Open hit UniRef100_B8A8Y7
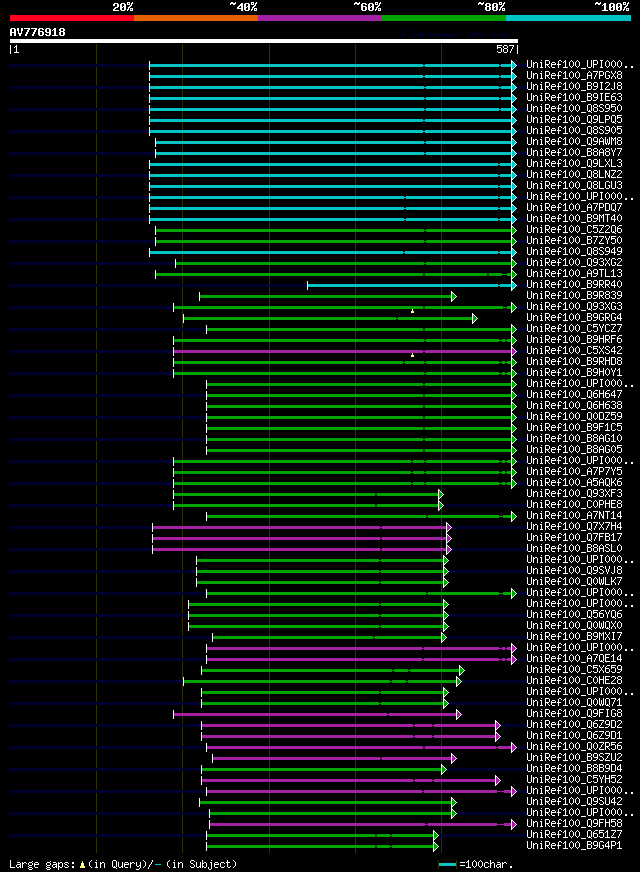The width and height of the screenshot is (640, 872). coord(574,152)
